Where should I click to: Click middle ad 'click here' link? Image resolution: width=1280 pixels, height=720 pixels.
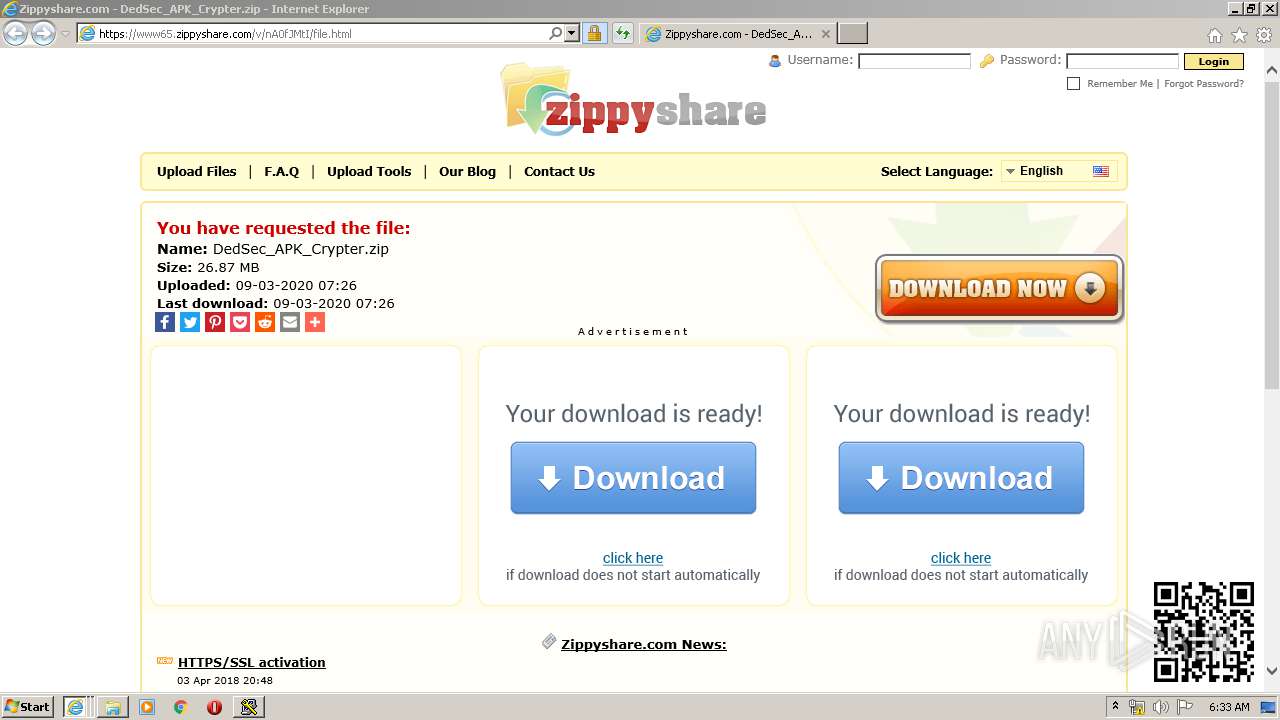point(633,558)
